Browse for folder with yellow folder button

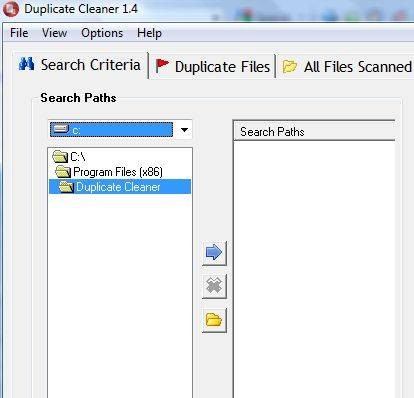click(x=214, y=320)
